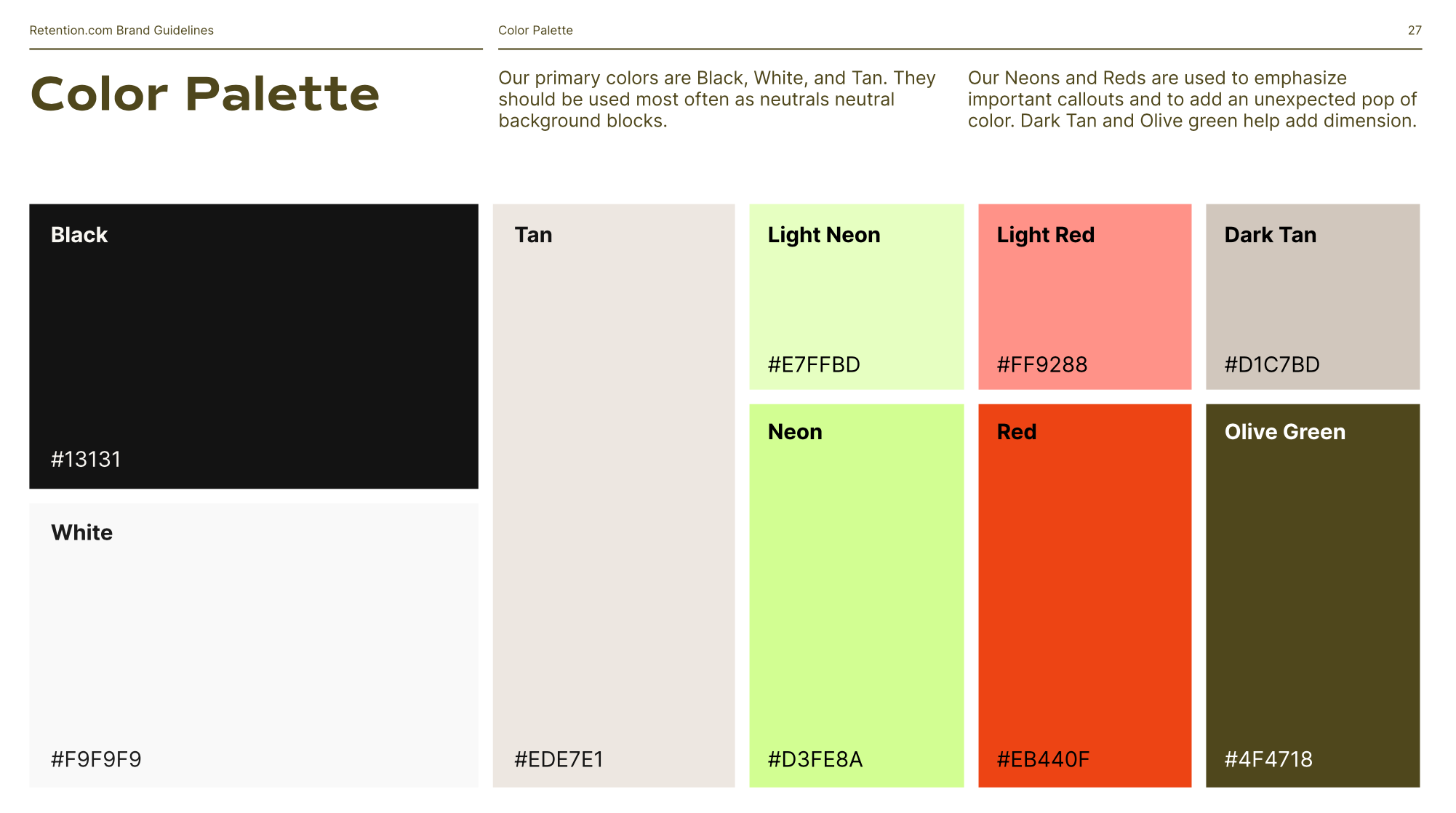The height and width of the screenshot is (813, 1456).
Task: Click the #D1C7BD hex value
Action: pos(1272,364)
